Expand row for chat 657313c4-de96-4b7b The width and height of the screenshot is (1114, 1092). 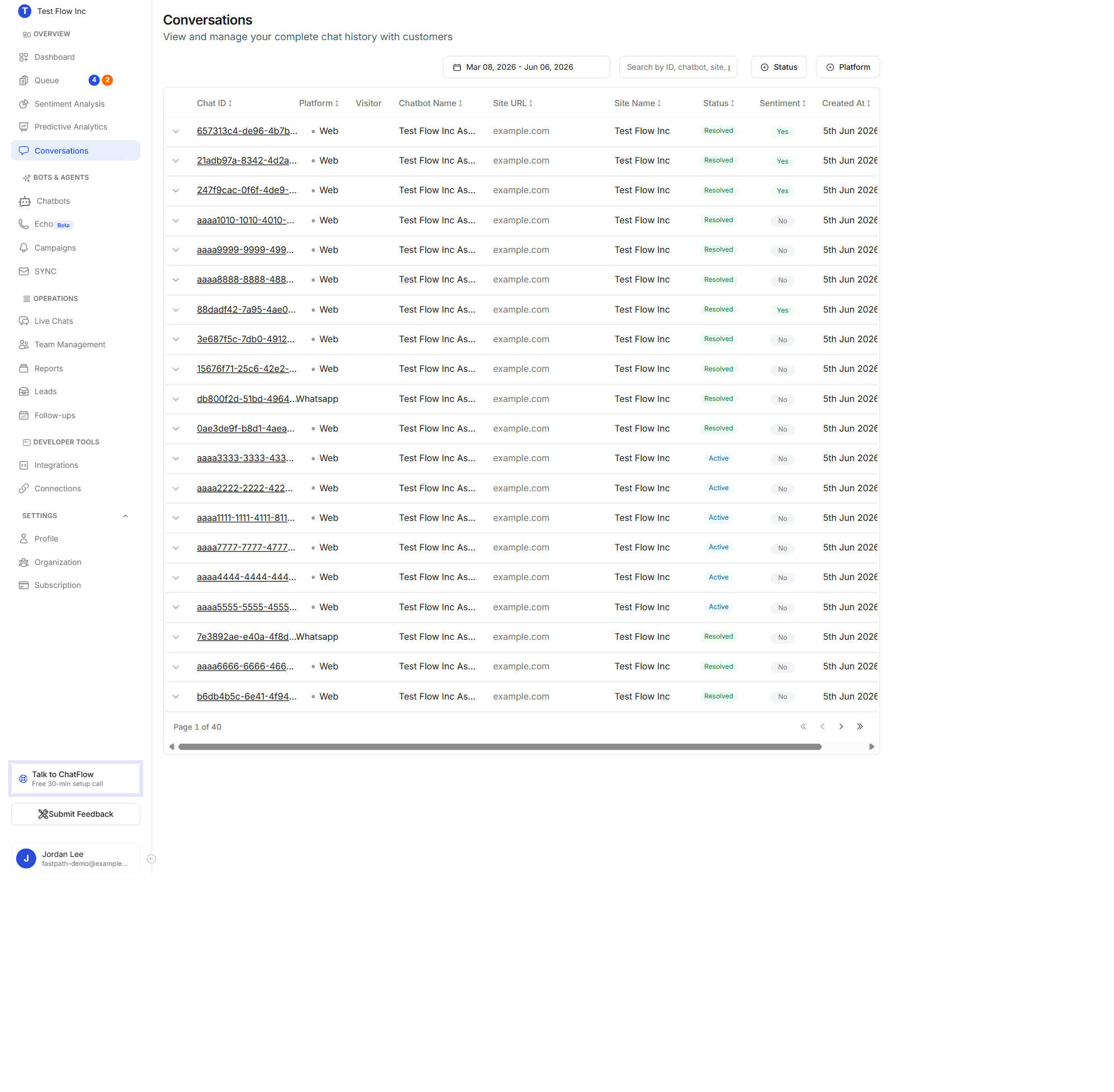176,132
